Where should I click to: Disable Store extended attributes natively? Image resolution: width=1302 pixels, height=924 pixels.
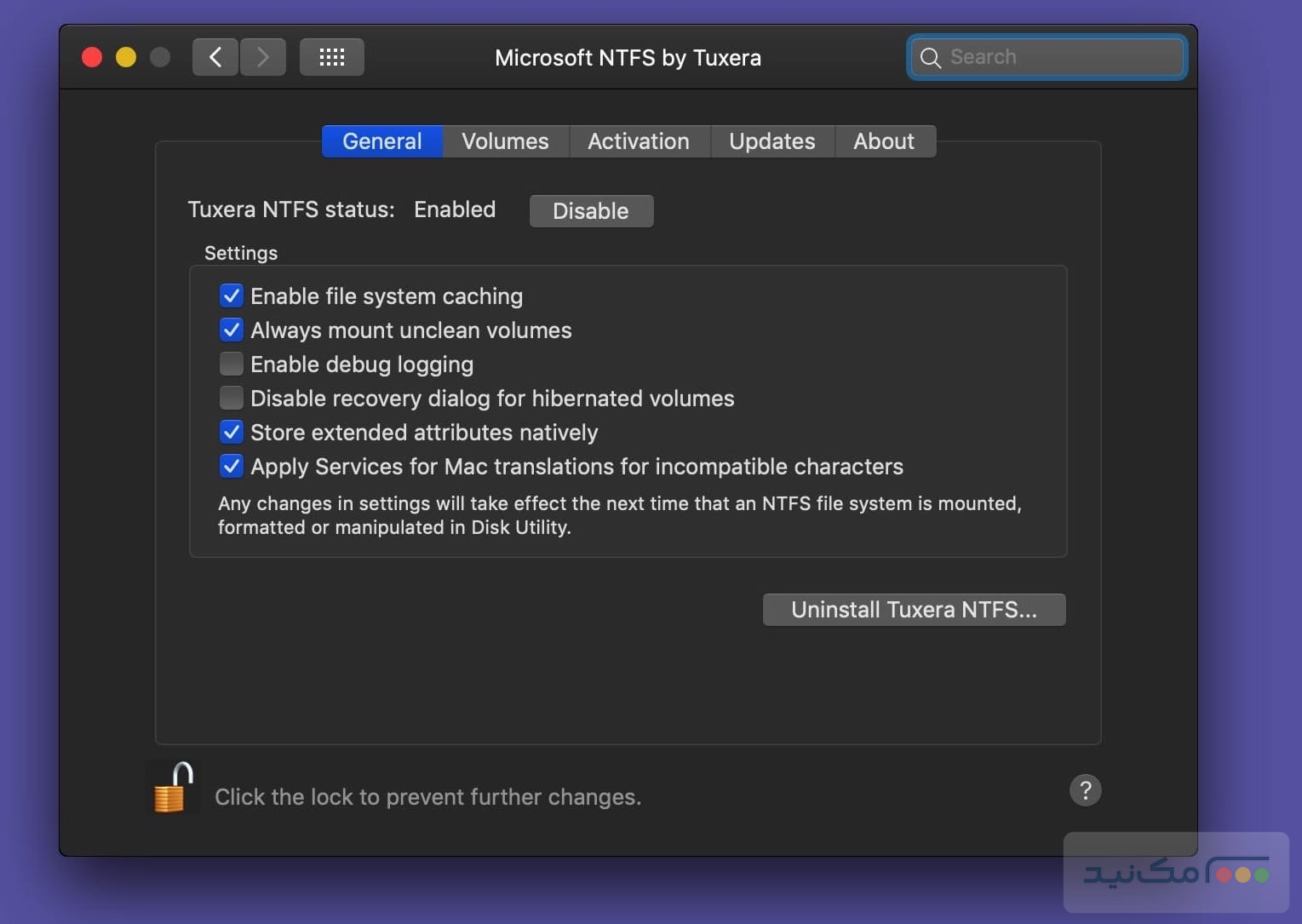(x=231, y=432)
